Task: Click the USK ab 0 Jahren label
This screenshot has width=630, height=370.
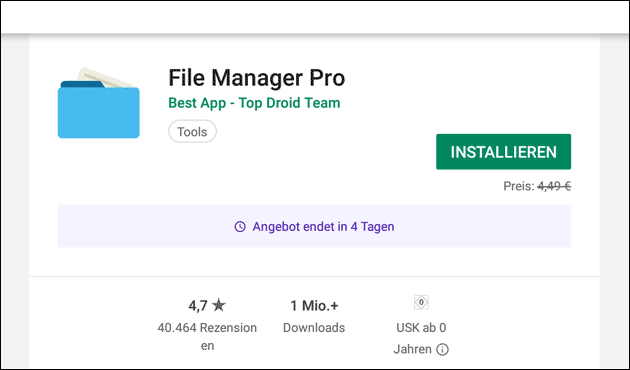Action: 420,338
